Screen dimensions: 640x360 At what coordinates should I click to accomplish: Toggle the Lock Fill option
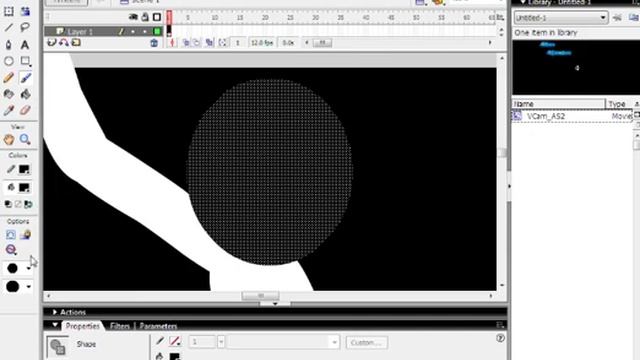[x=25, y=235]
